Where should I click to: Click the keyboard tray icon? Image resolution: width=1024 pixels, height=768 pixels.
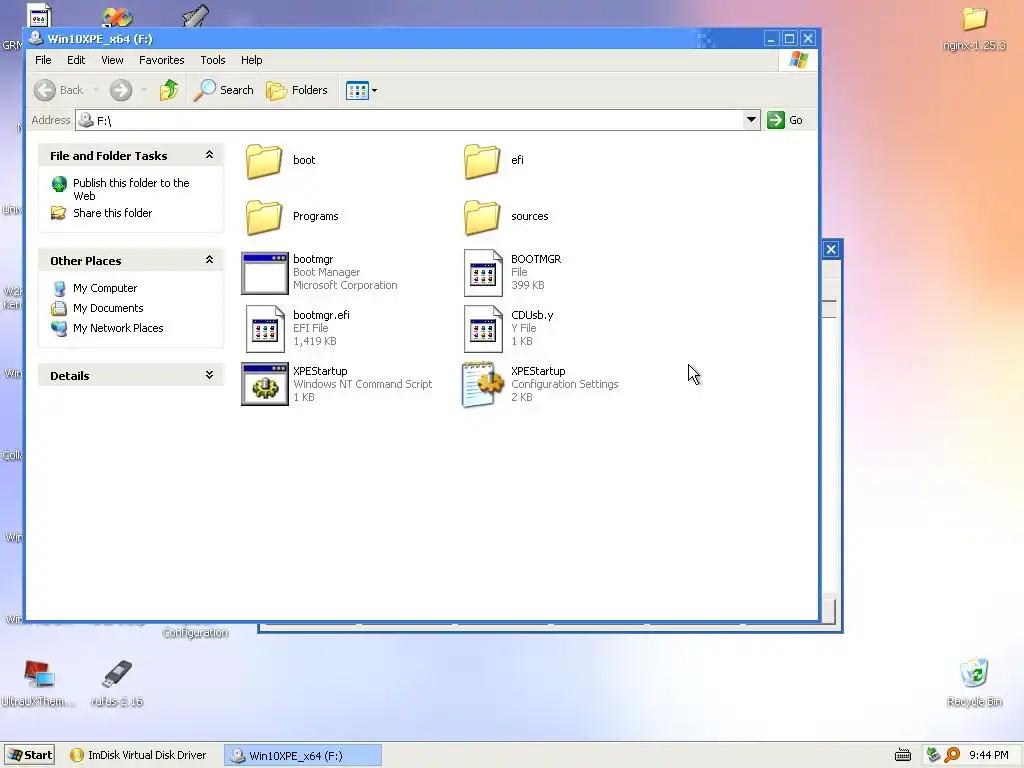coord(903,755)
